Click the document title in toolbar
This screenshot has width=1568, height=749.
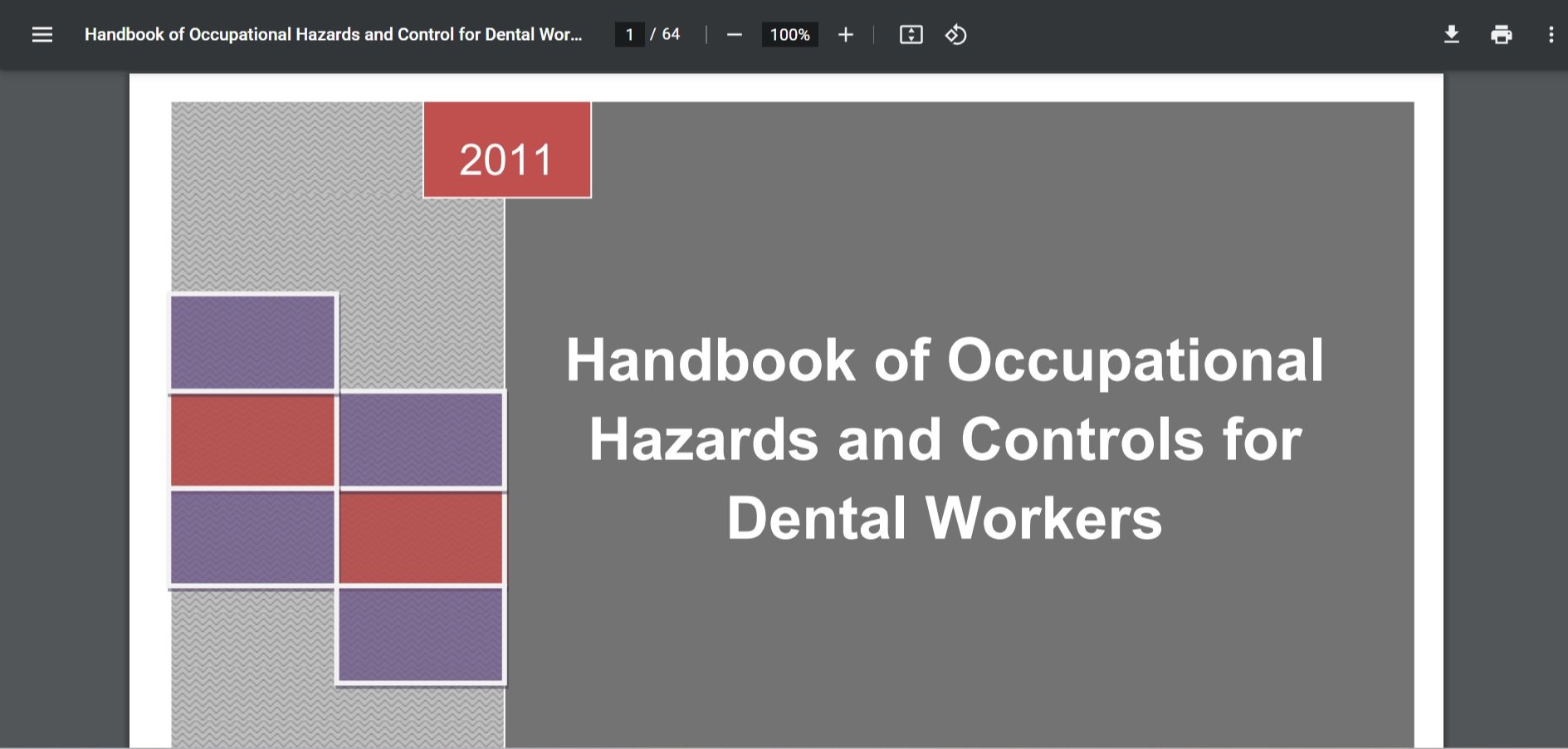click(x=333, y=35)
